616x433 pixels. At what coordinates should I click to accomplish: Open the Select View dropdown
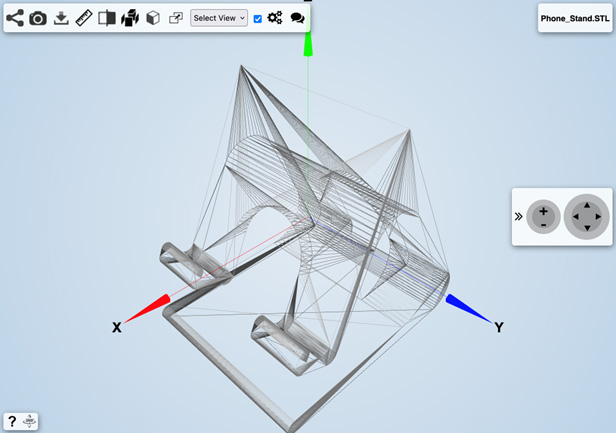(x=219, y=18)
